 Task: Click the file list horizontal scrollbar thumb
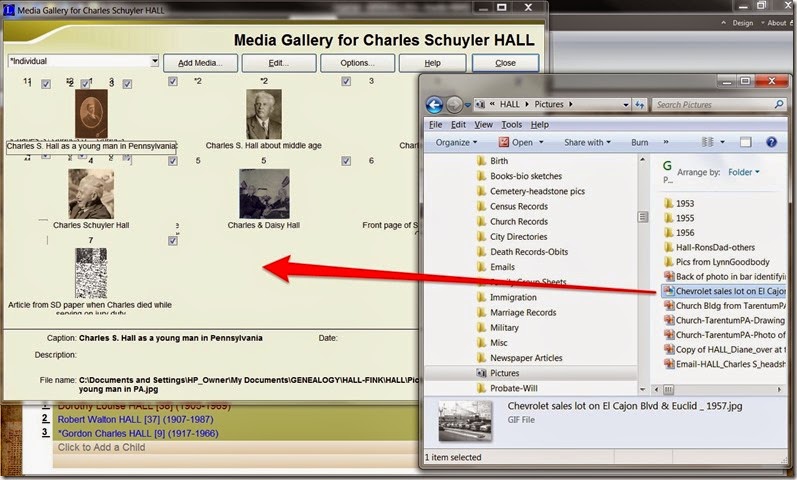pos(668,390)
